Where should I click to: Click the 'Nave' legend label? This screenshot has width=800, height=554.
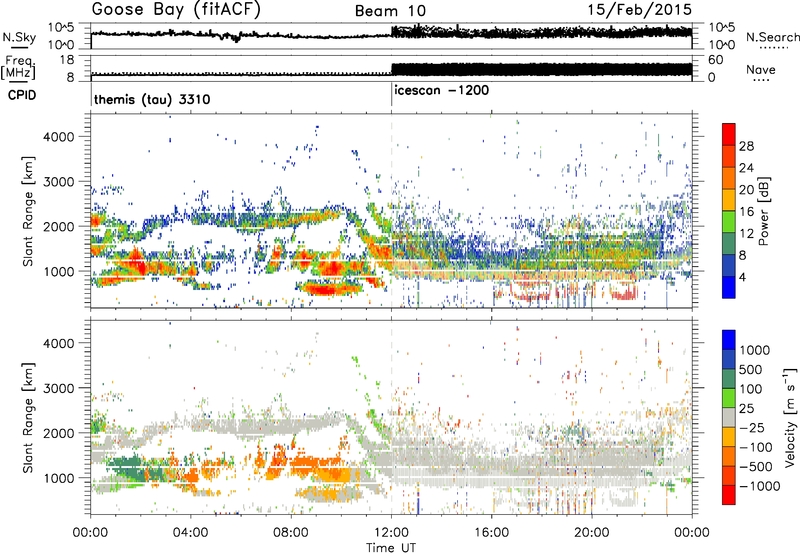(761, 70)
